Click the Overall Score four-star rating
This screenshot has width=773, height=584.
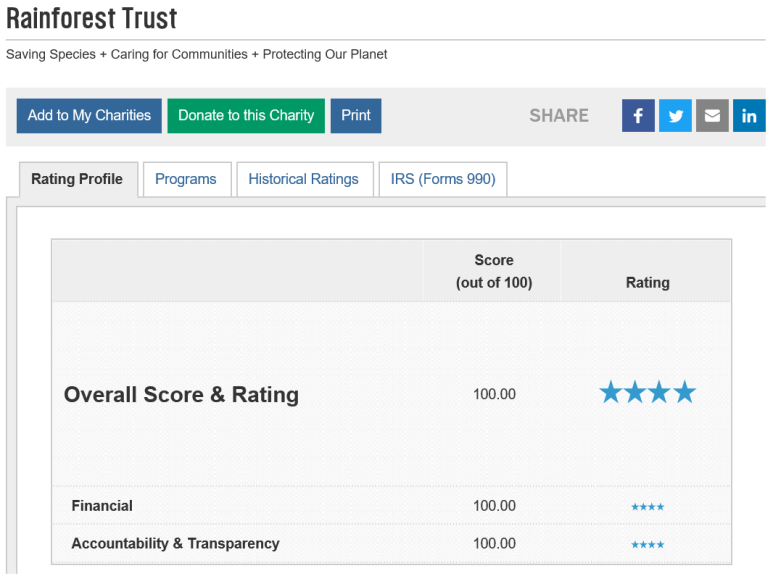pos(647,393)
